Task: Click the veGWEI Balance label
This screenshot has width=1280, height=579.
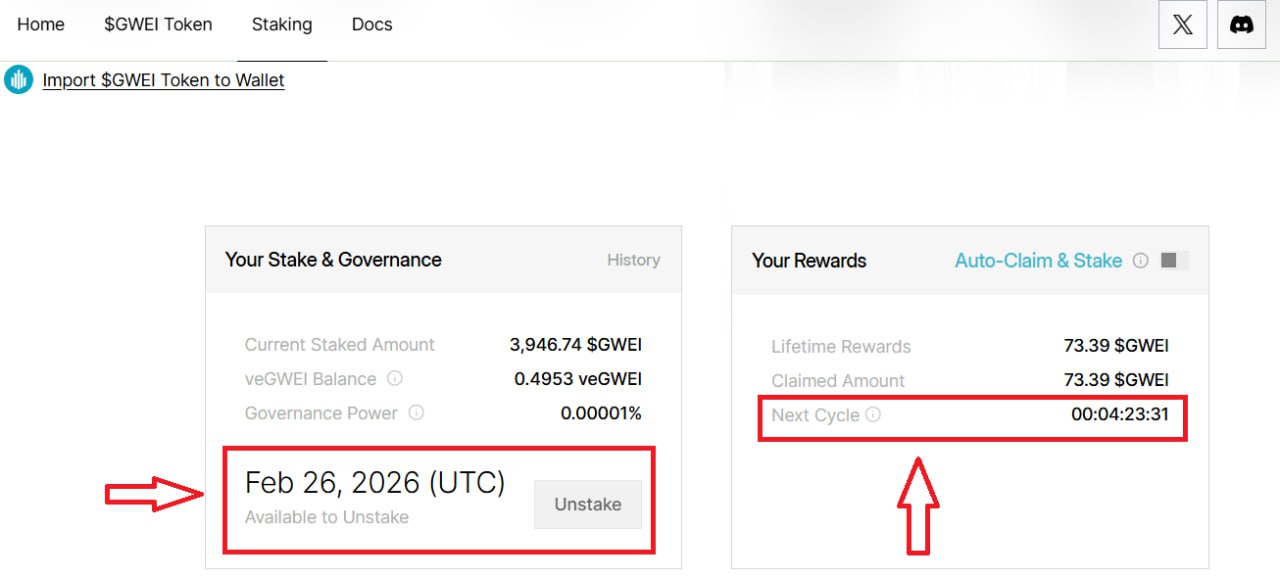Action: click(311, 378)
